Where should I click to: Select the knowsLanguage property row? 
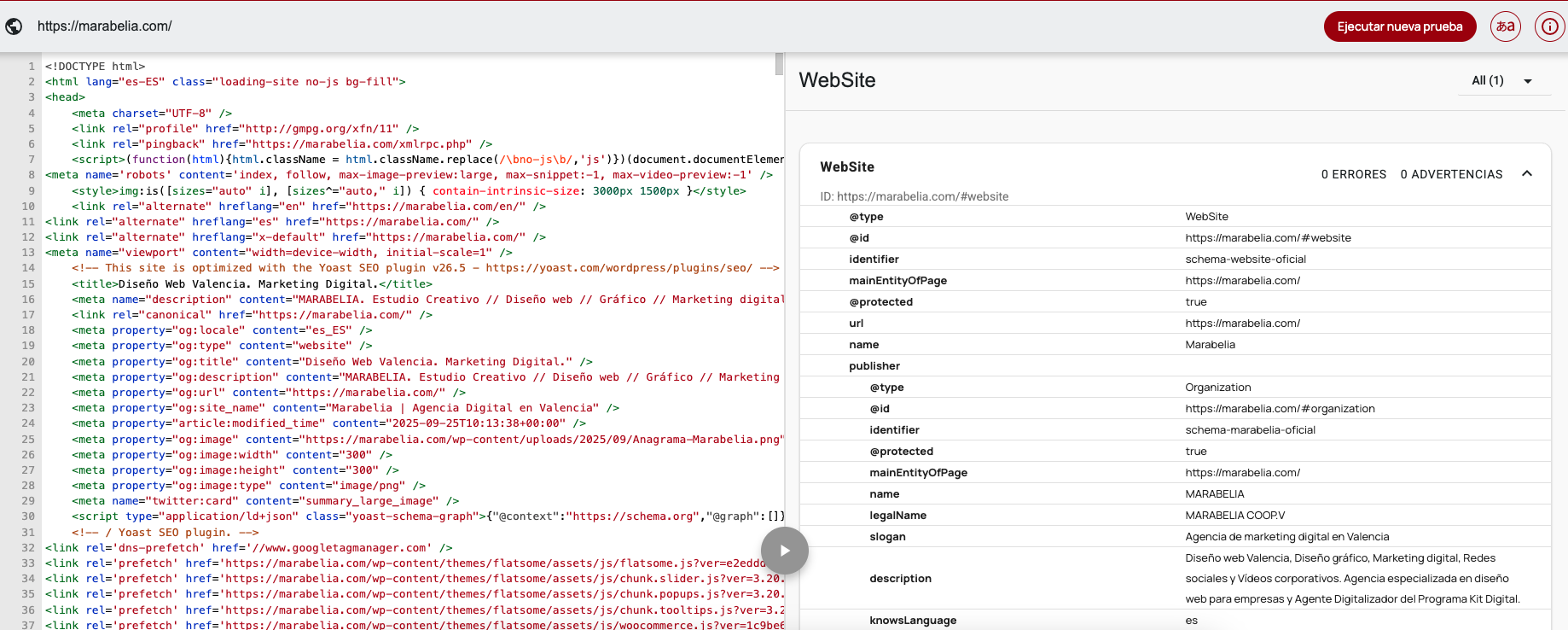point(913,621)
